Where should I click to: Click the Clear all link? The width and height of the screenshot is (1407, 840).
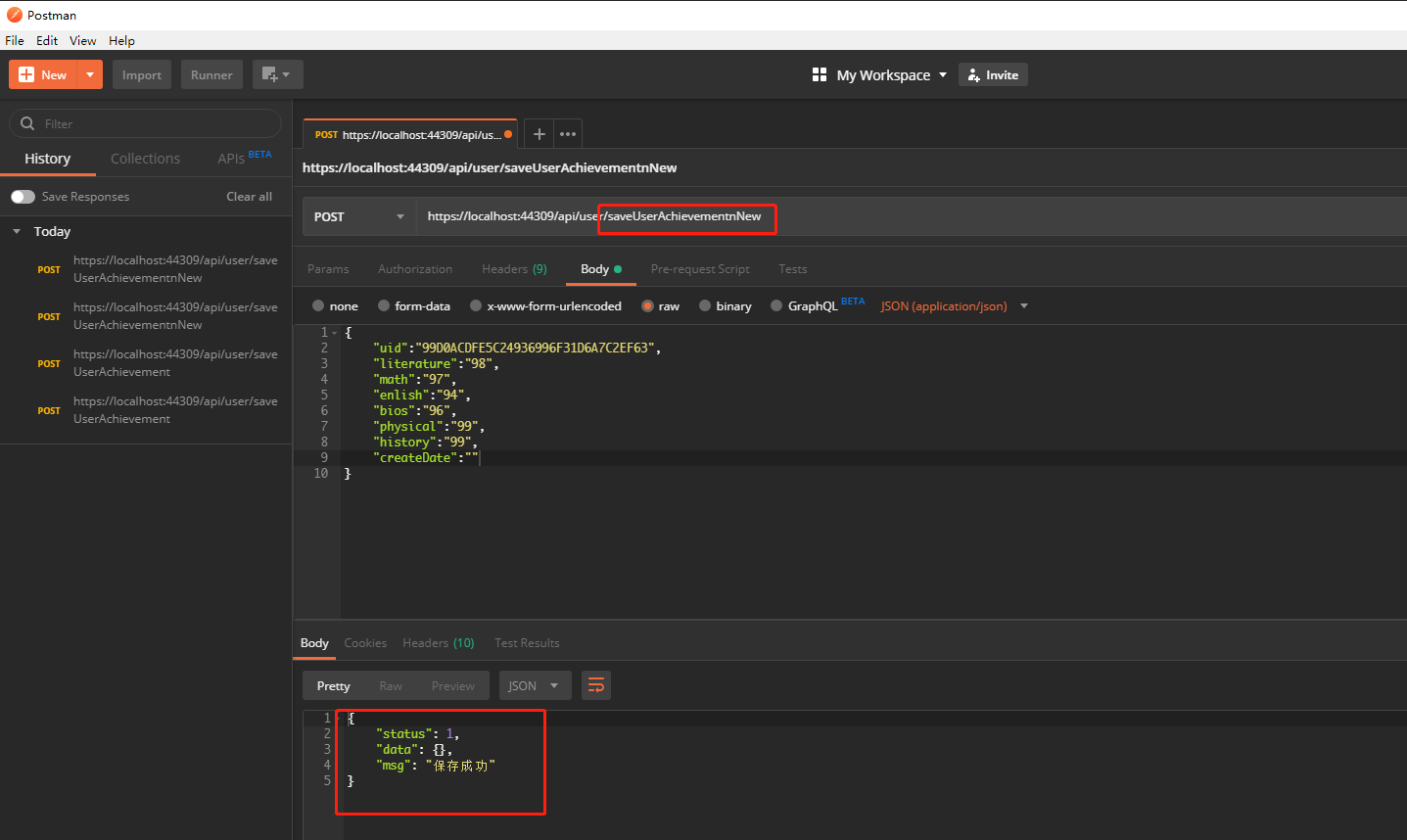click(x=249, y=196)
